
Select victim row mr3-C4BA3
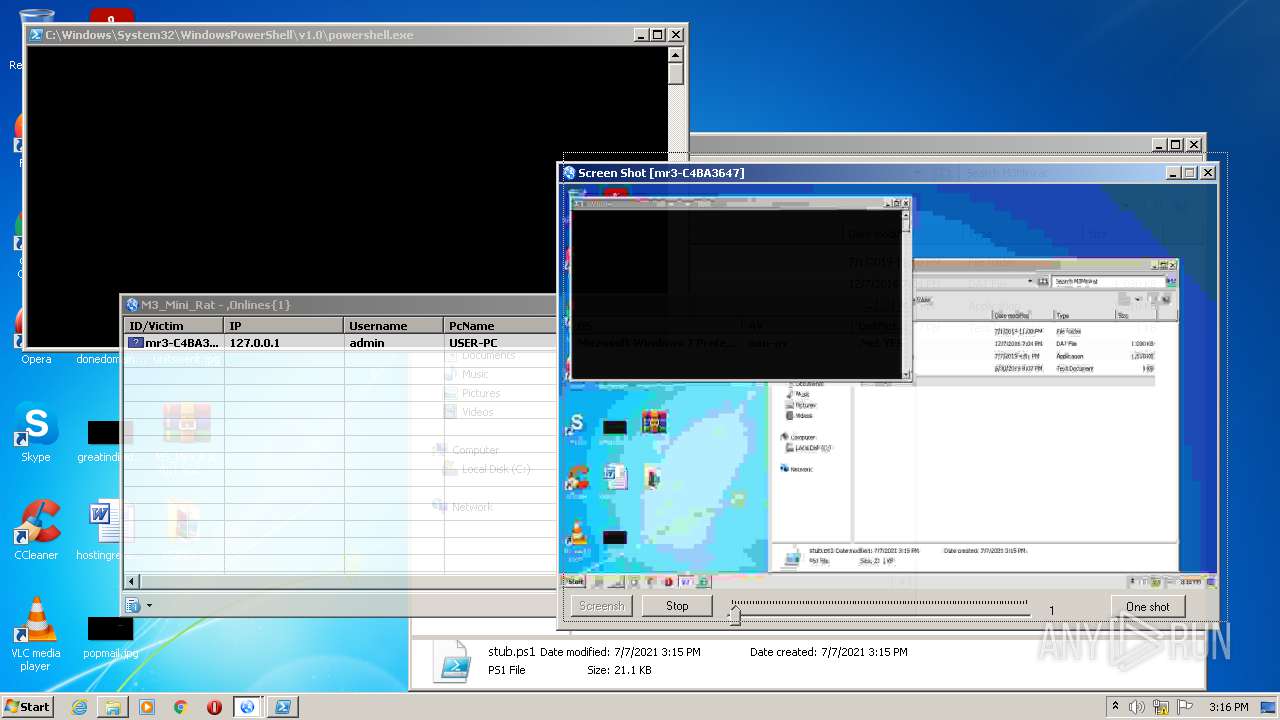(x=340, y=343)
